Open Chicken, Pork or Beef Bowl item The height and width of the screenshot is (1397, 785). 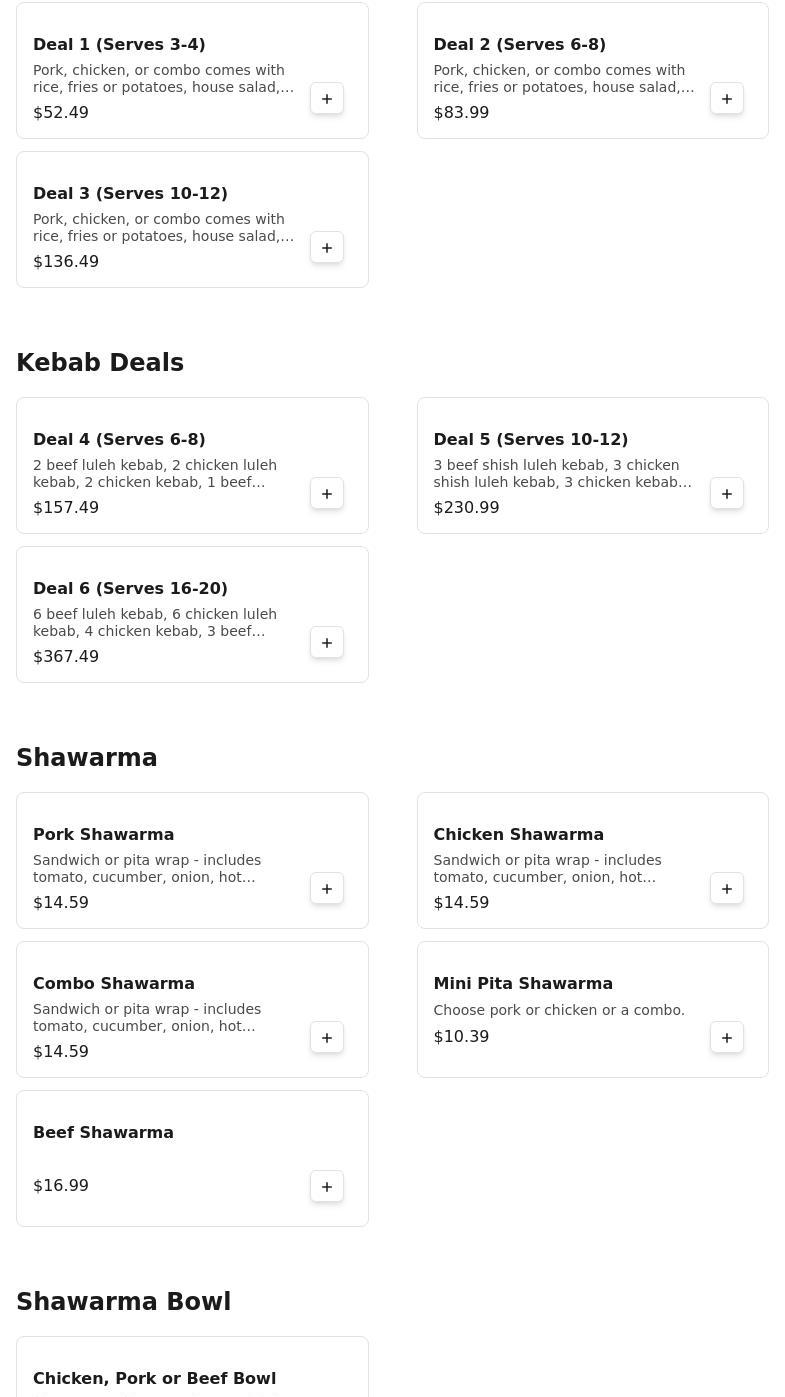[x=154, y=1379]
